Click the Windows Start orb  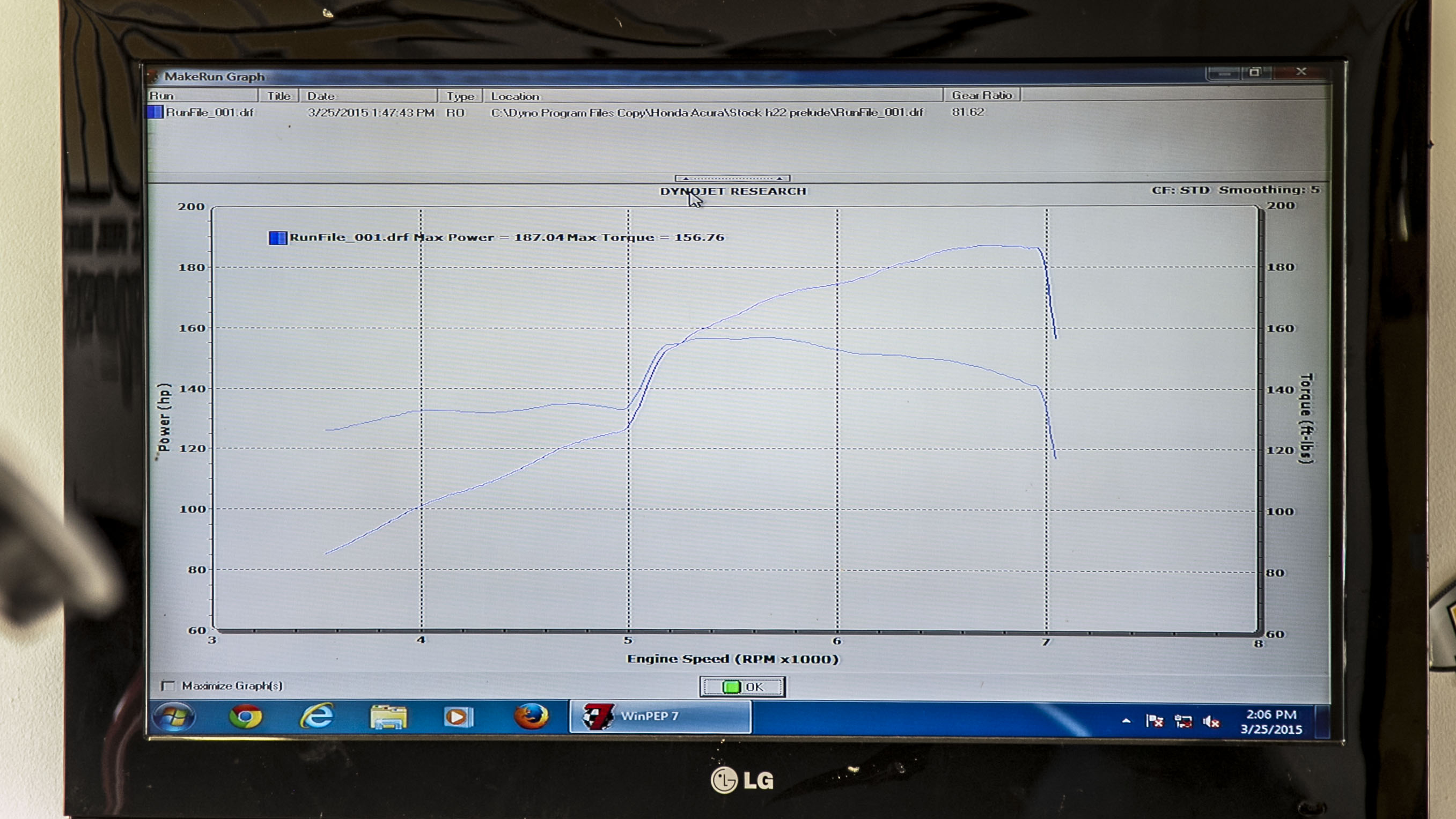[x=173, y=717]
